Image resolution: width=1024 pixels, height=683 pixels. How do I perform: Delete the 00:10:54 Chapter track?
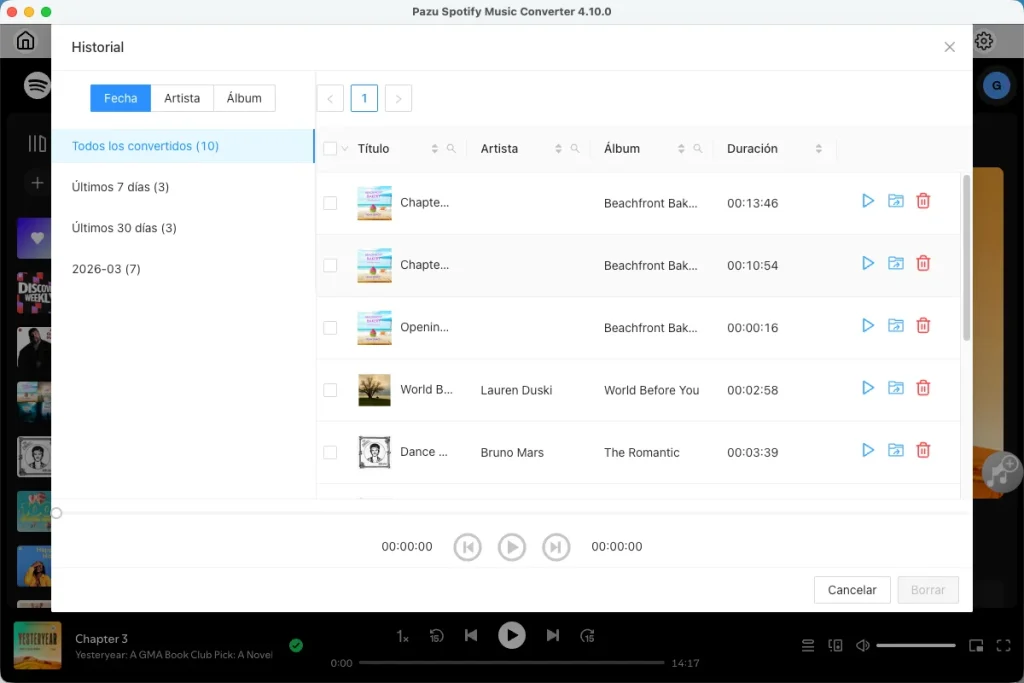point(923,263)
